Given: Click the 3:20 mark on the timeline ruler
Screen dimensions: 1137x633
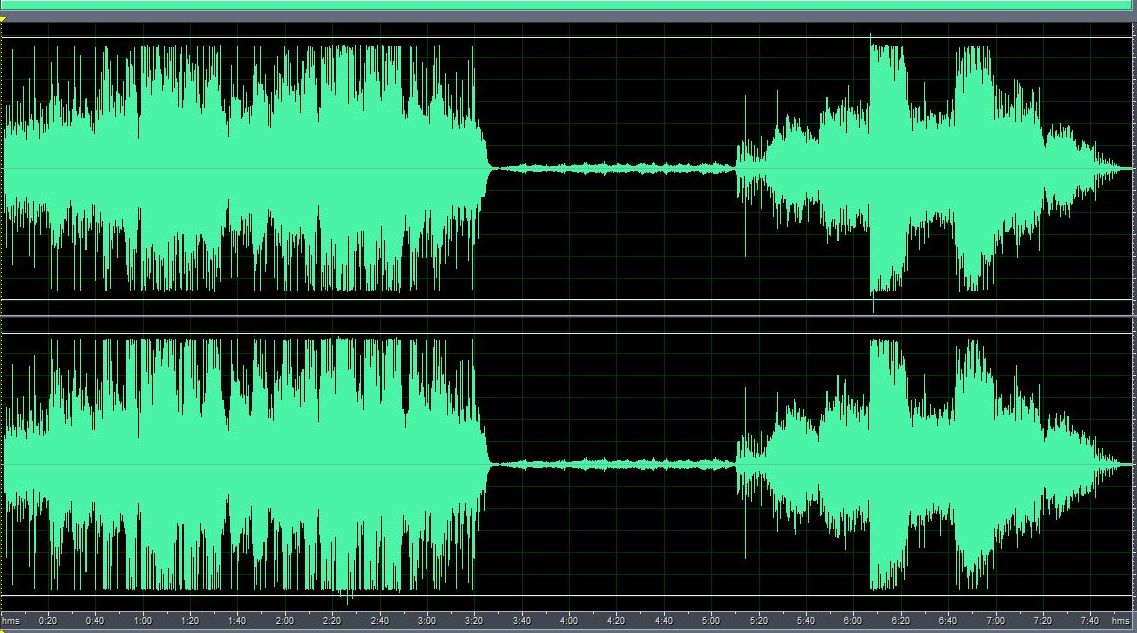Looking at the screenshot, I should pos(475,619).
